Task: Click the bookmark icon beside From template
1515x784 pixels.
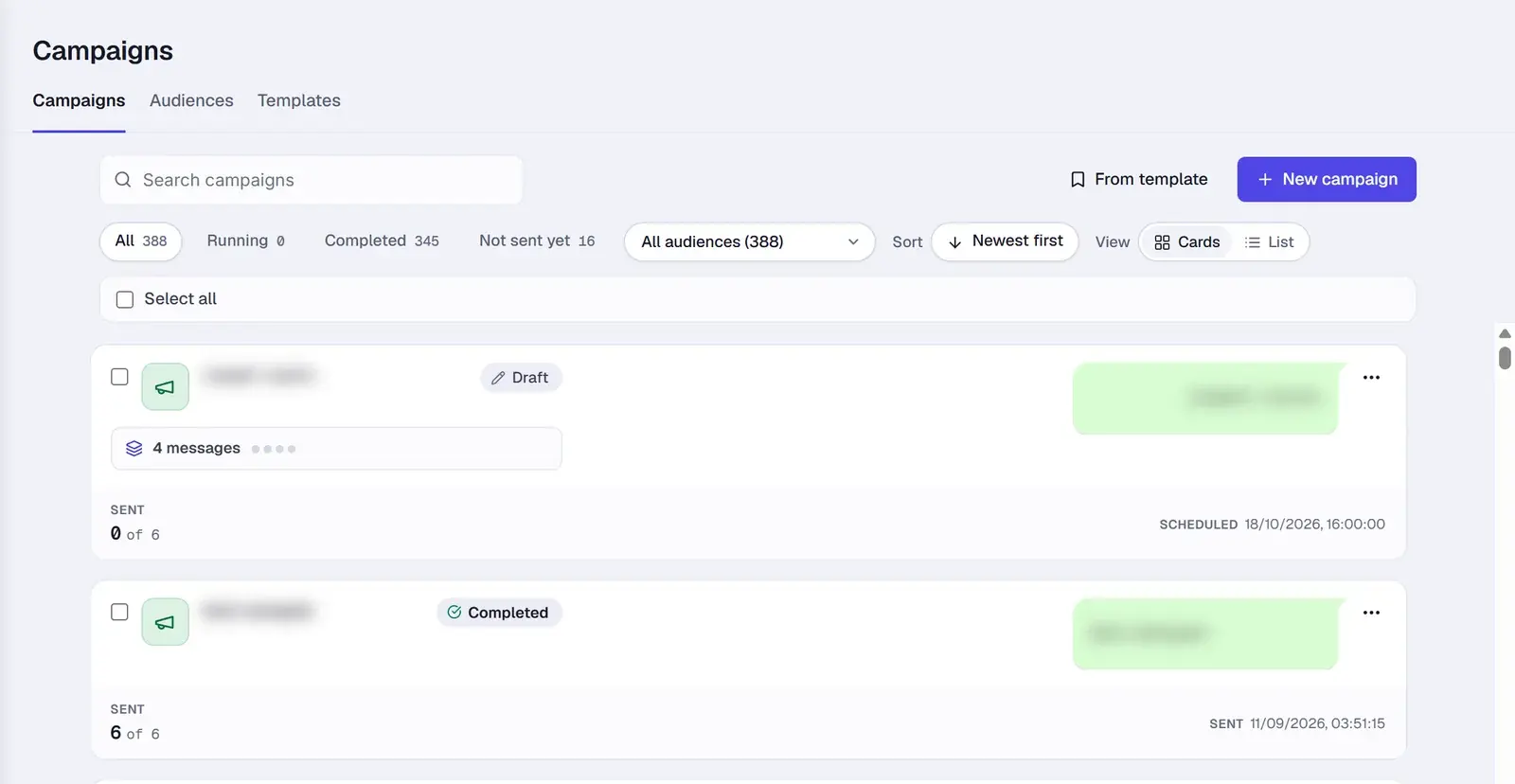Action: click(x=1078, y=180)
